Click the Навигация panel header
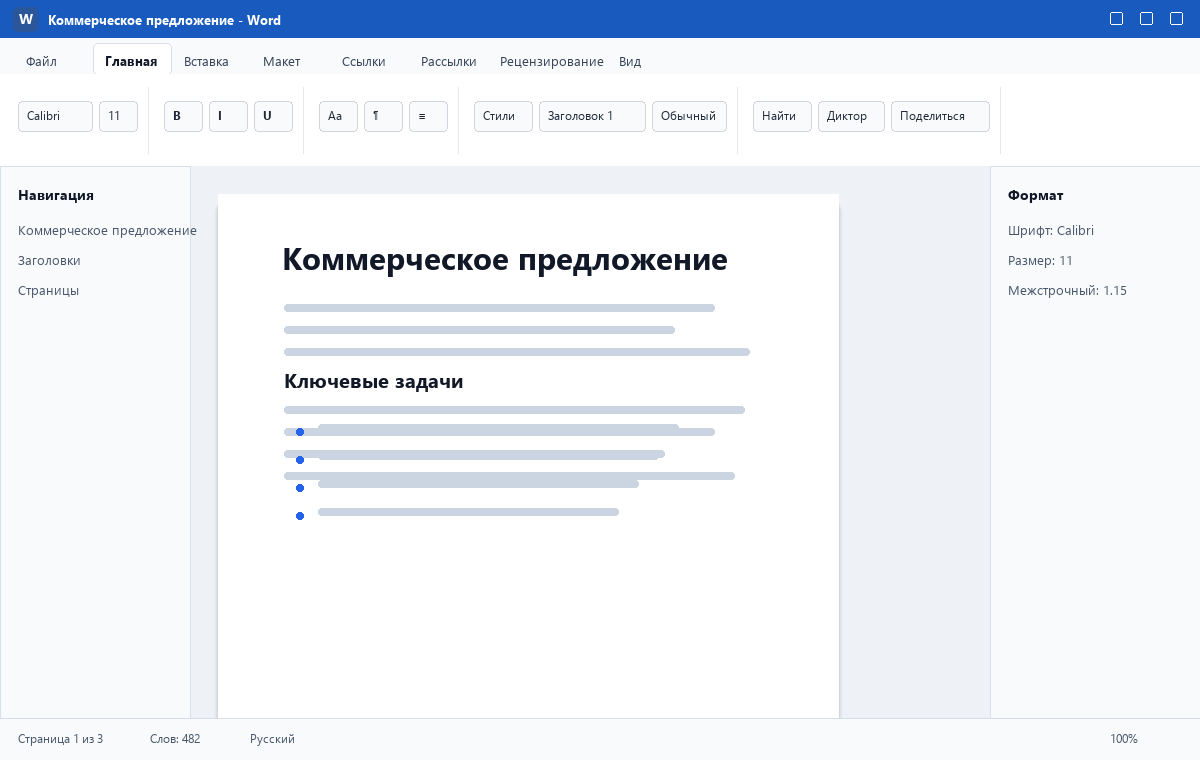The height and width of the screenshot is (760, 1200). 56,195
